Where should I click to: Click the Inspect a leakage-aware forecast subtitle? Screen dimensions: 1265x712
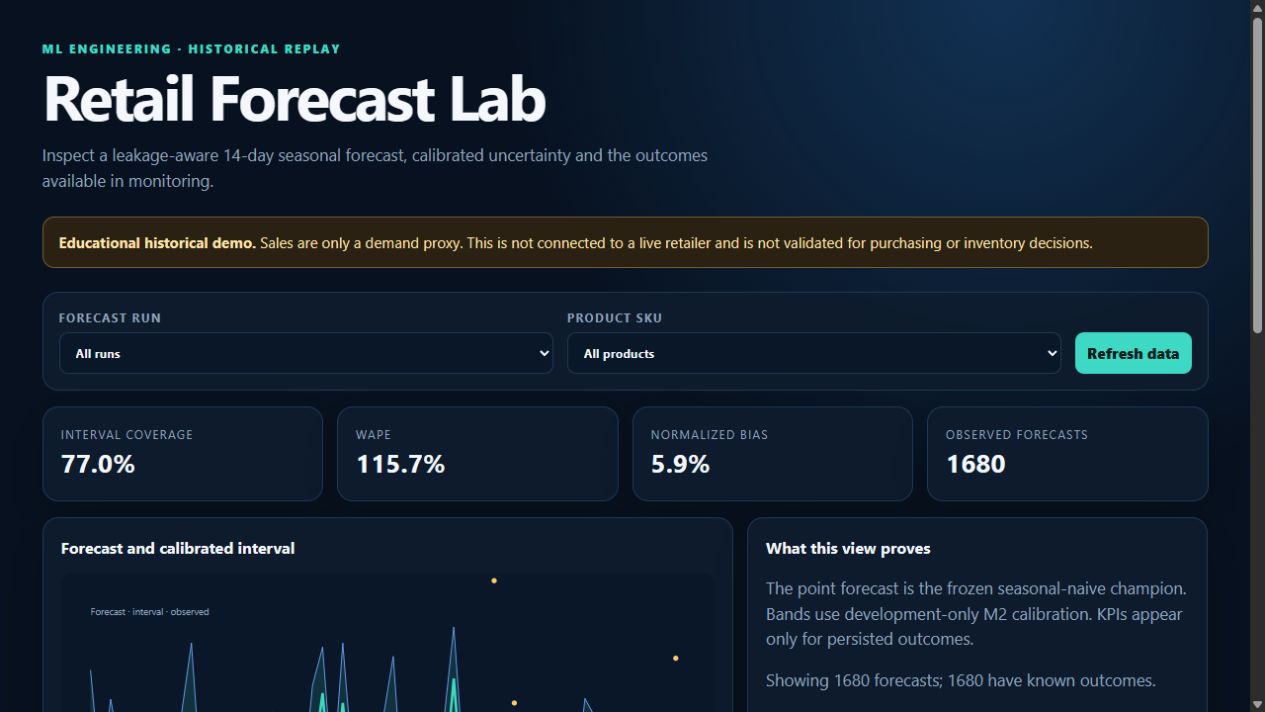(375, 168)
